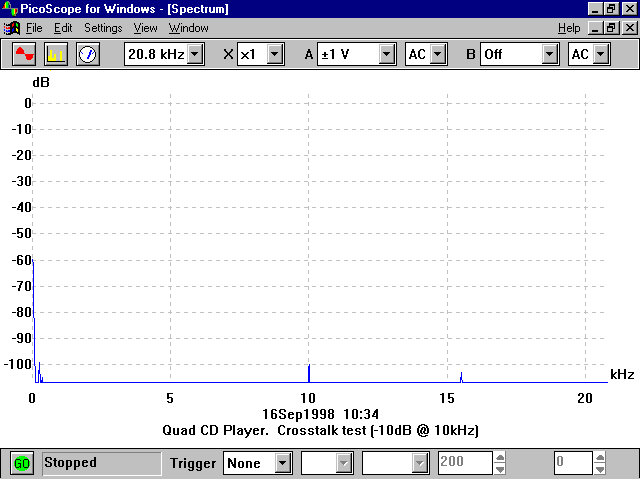Open the Help menu
Image resolution: width=640 pixels, height=480 pixels.
click(569, 28)
